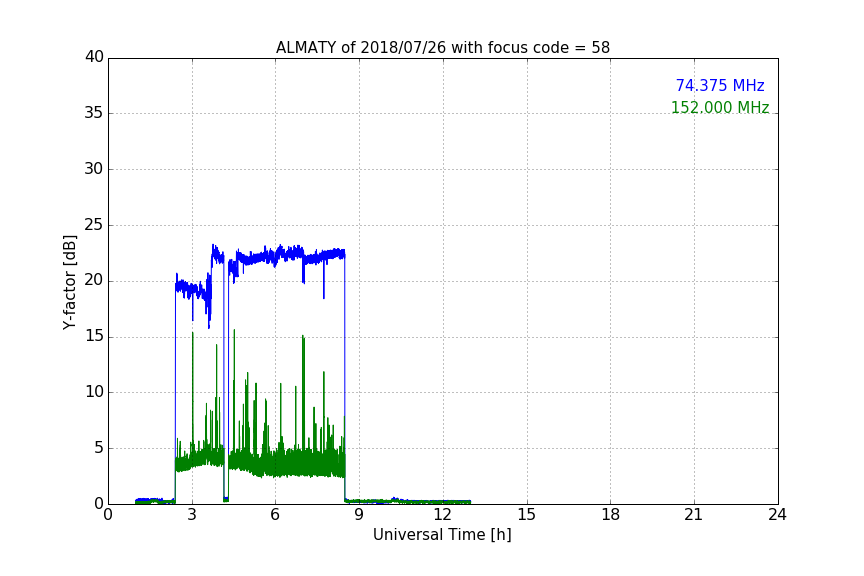Click y-axis tick label '25'
Screen dimensions: 864x576
[94, 225]
